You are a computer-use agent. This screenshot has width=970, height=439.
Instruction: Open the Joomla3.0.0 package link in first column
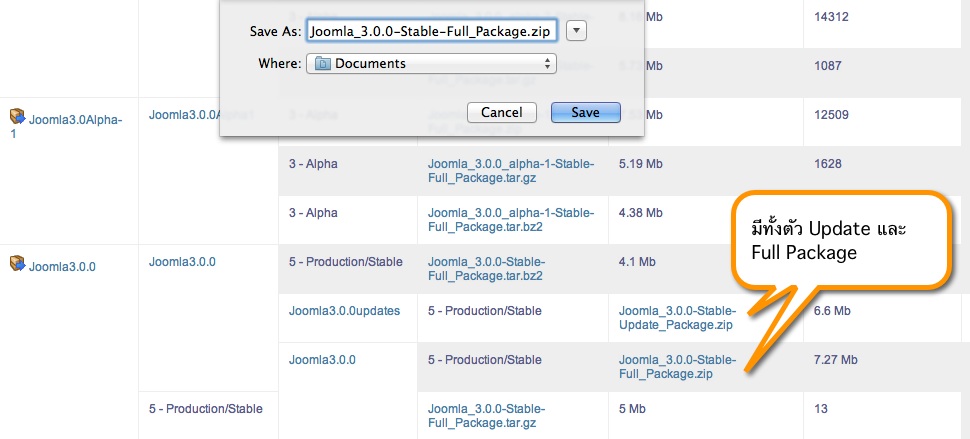coord(62,267)
